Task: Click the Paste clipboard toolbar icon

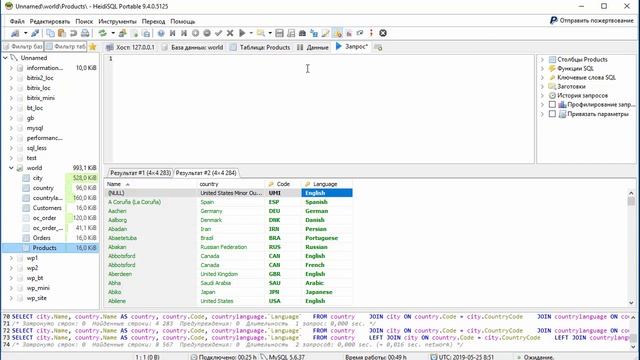Action: click(62, 33)
